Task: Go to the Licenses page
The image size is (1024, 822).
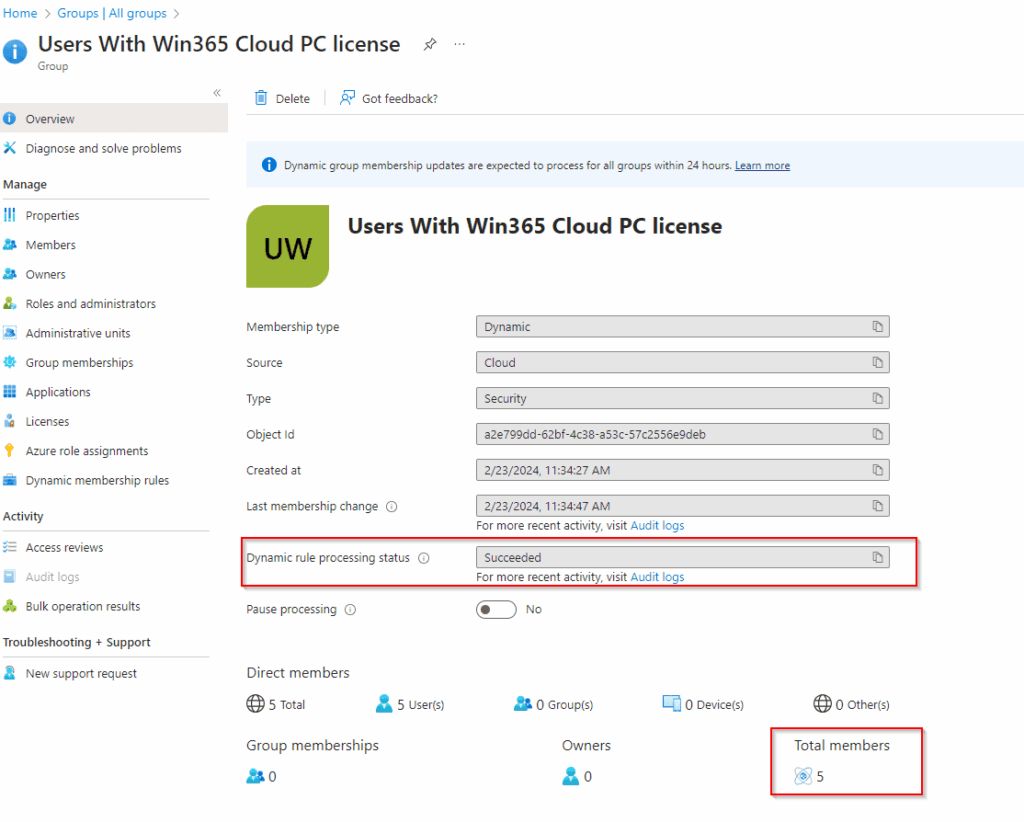Action: (x=47, y=422)
